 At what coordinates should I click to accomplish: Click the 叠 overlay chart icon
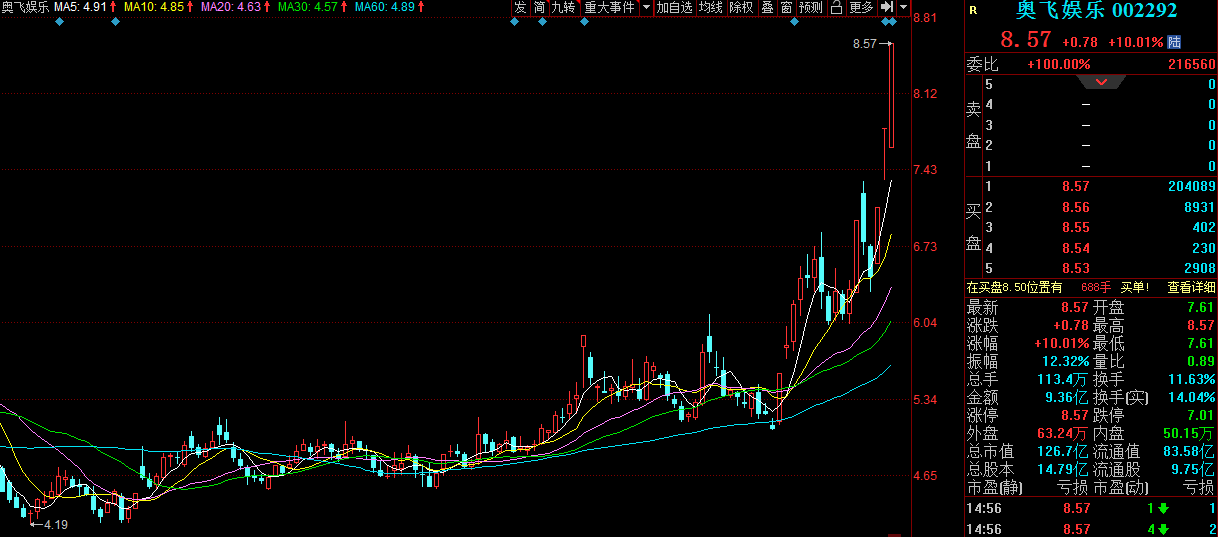767,8
